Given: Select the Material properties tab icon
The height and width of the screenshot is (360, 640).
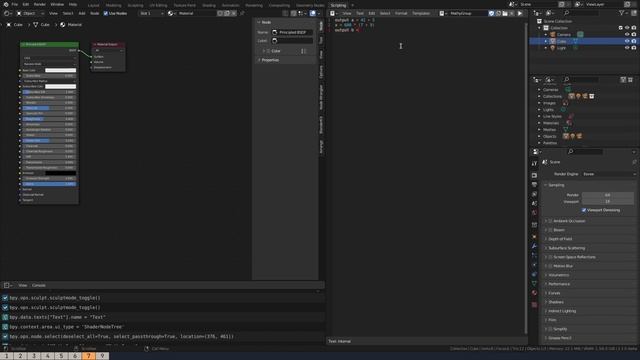Looking at the screenshot, I should [x=534, y=293].
